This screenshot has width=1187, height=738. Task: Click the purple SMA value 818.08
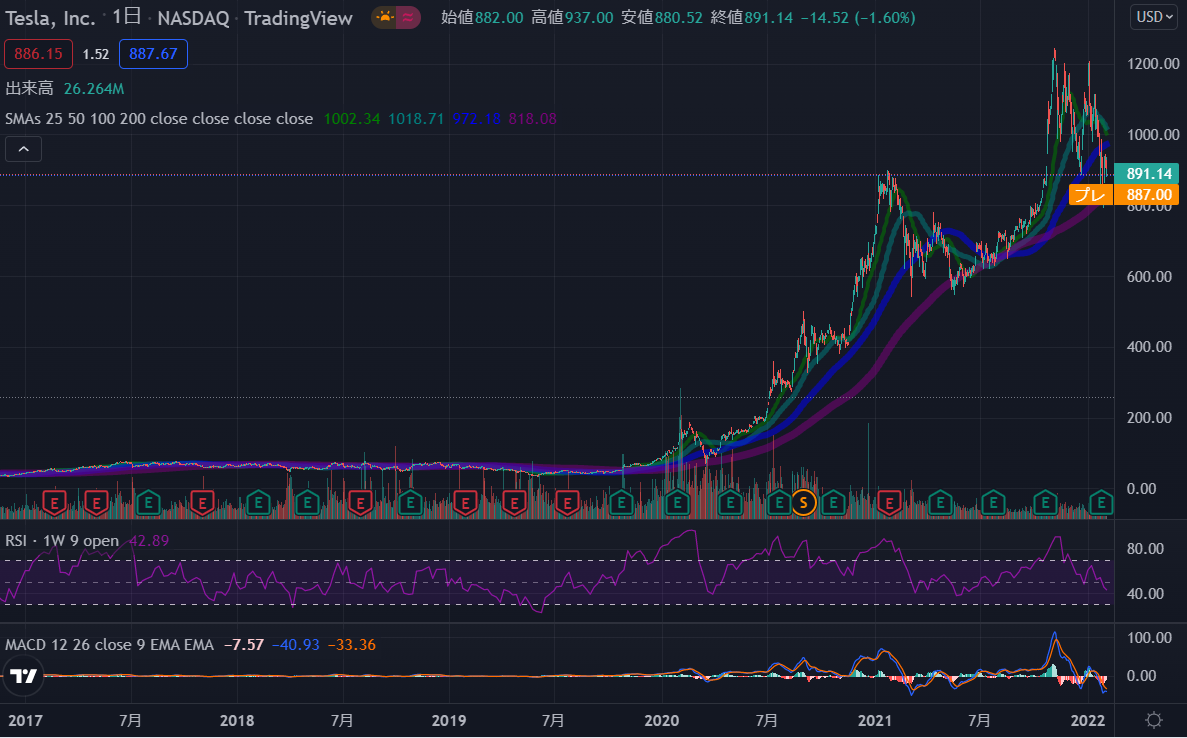[x=533, y=119]
